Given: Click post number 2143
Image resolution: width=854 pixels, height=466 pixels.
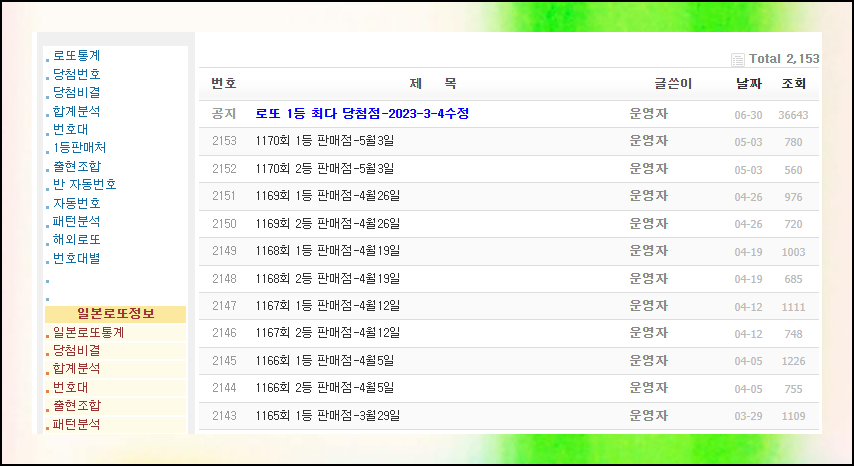Looking at the screenshot, I should tap(224, 416).
